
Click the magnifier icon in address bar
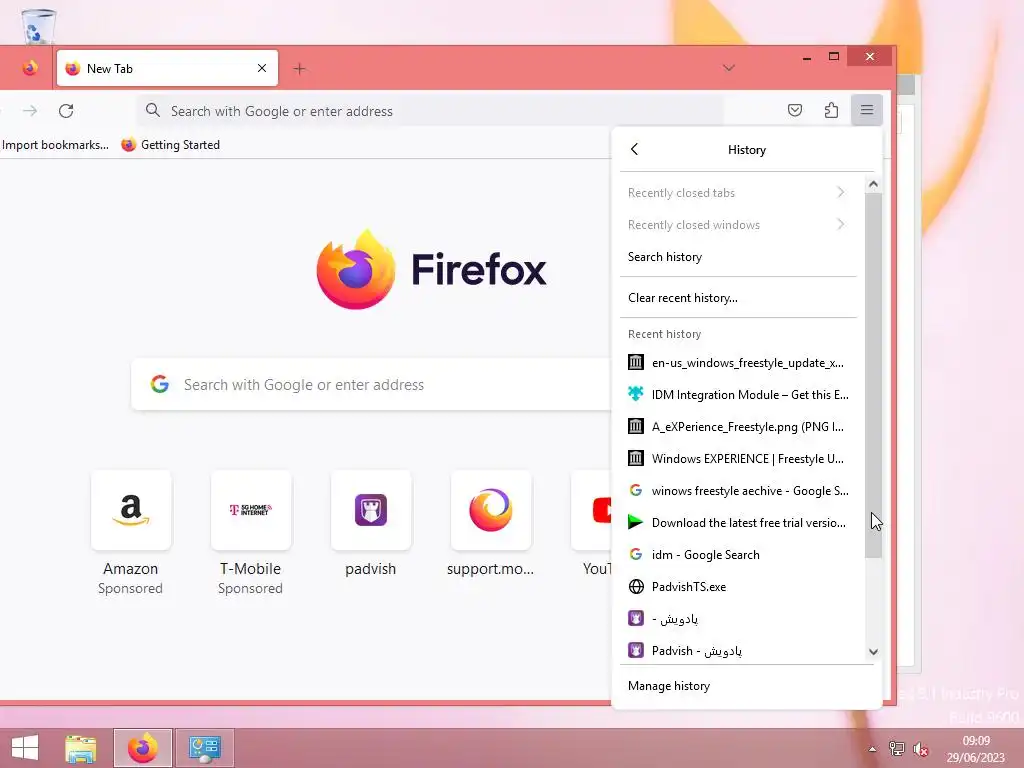pos(153,110)
